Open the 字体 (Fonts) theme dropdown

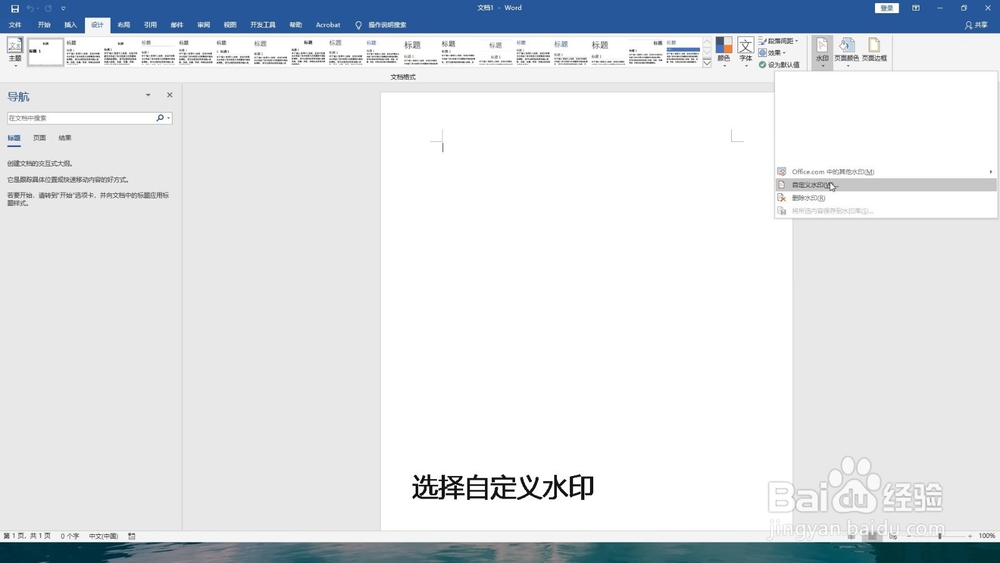[746, 52]
